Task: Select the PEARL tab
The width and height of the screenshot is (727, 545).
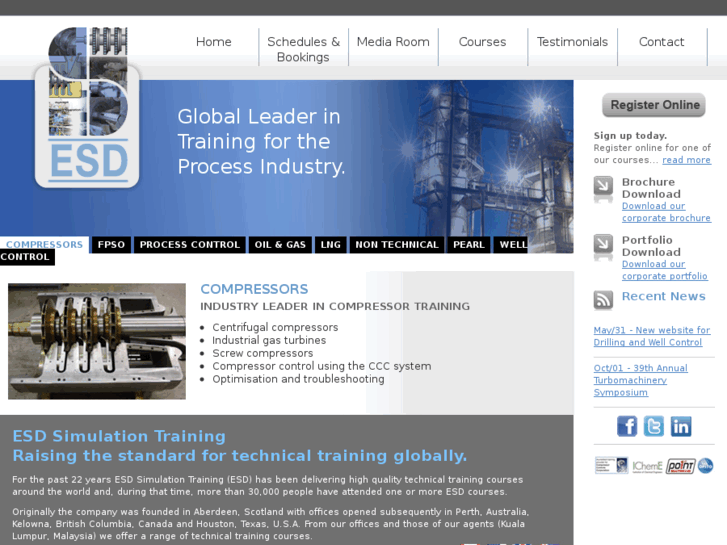Action: click(x=469, y=244)
